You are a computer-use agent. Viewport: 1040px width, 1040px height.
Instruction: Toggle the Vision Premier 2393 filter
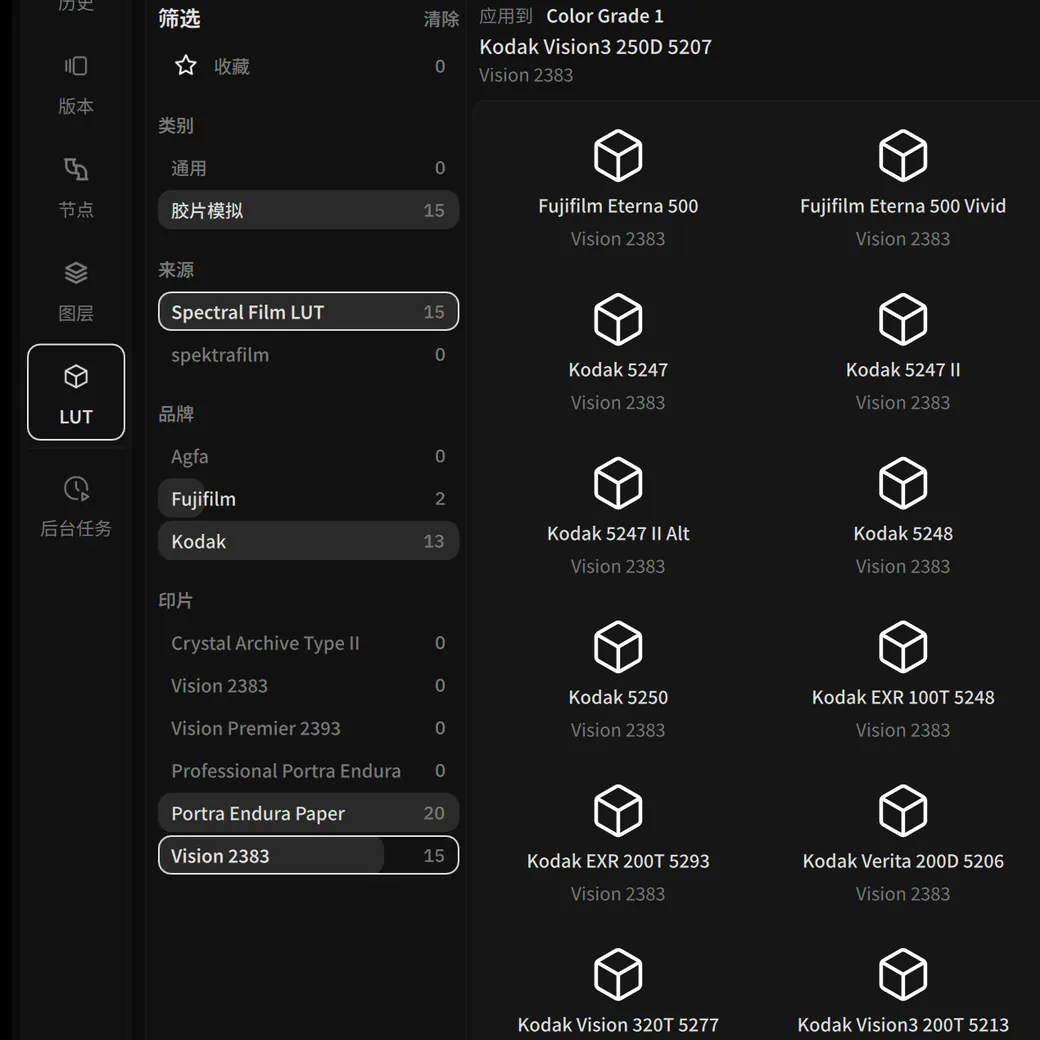(x=308, y=728)
